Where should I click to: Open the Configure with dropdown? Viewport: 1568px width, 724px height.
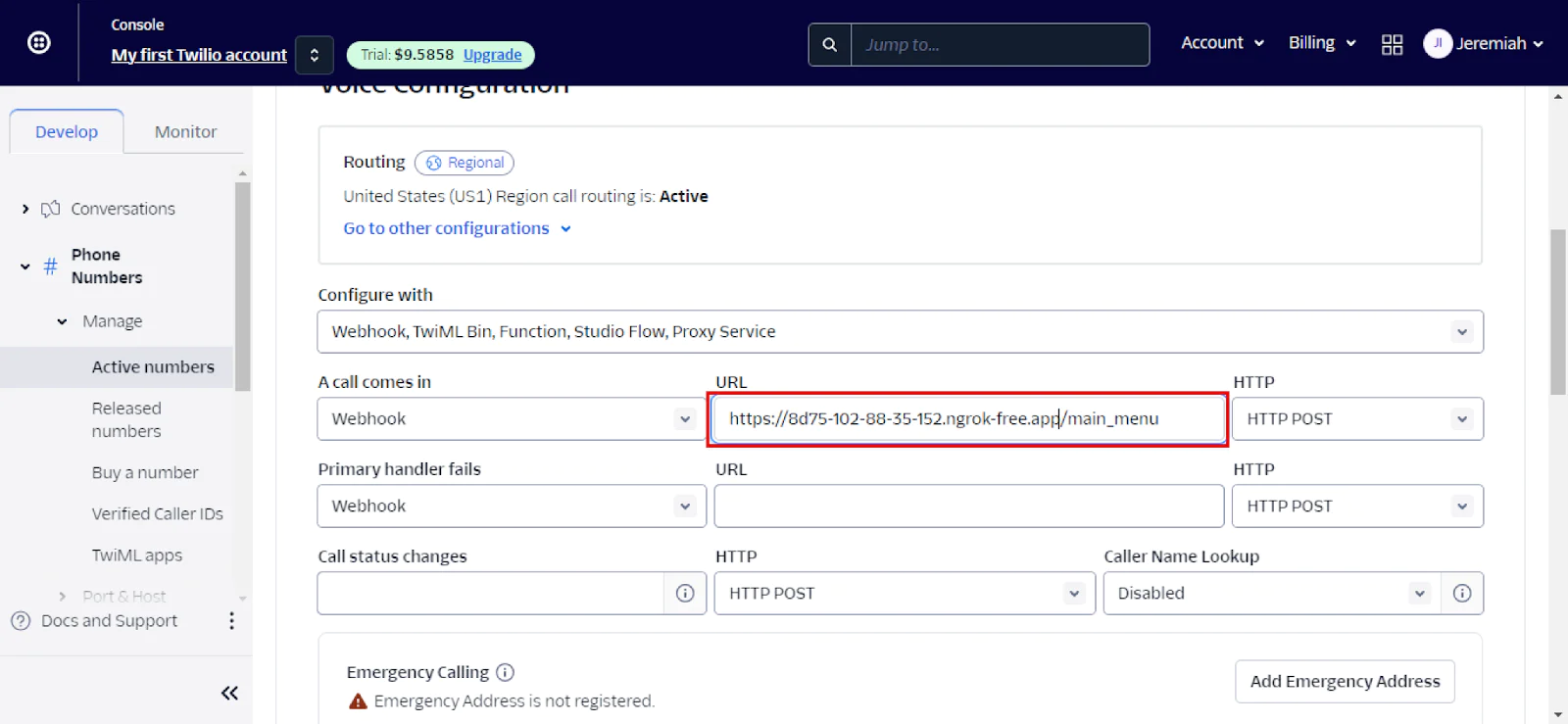(900, 331)
